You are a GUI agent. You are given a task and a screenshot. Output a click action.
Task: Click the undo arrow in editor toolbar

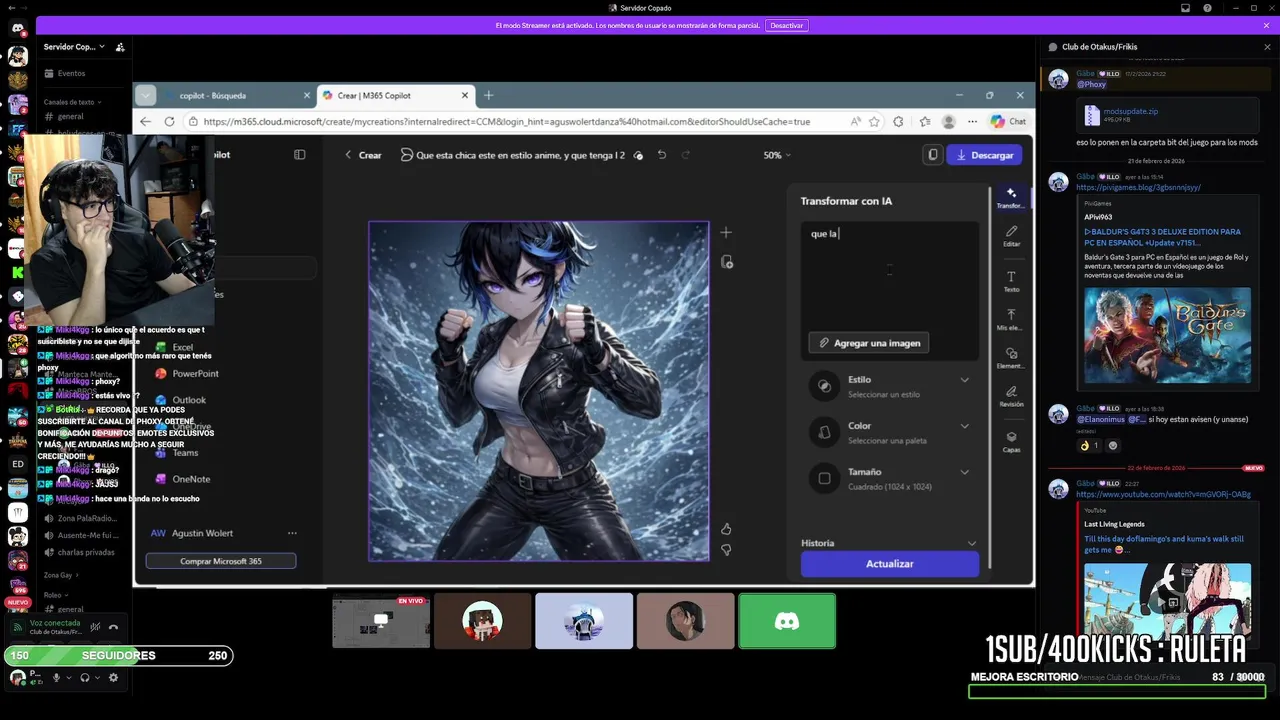662,155
